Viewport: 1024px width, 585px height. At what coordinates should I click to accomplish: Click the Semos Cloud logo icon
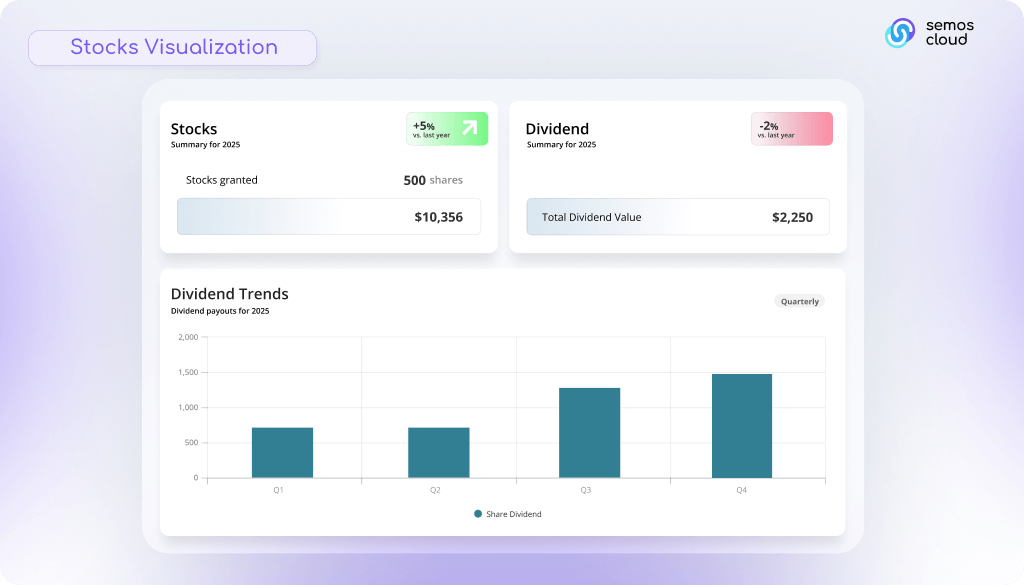click(900, 33)
